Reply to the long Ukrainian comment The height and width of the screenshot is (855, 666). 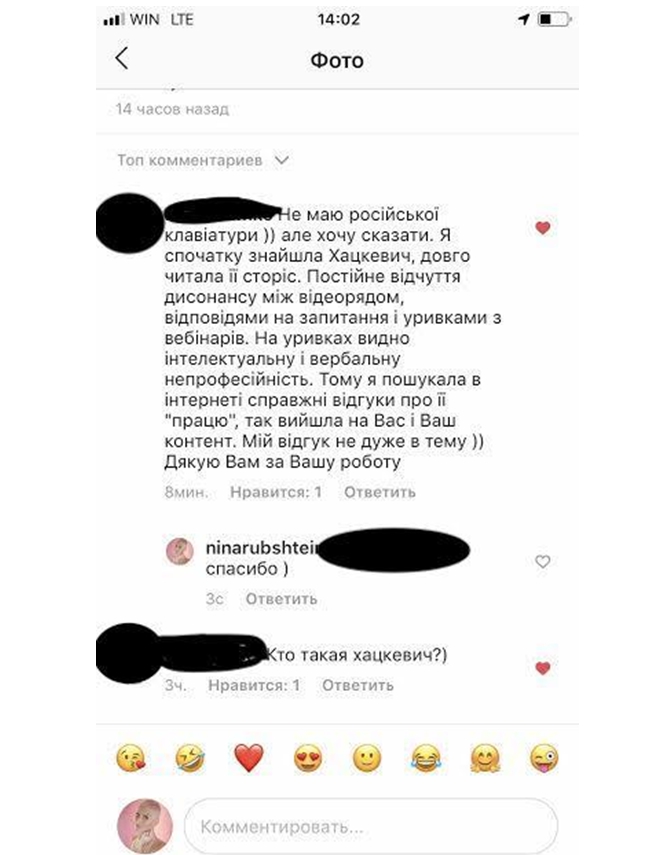(380, 492)
